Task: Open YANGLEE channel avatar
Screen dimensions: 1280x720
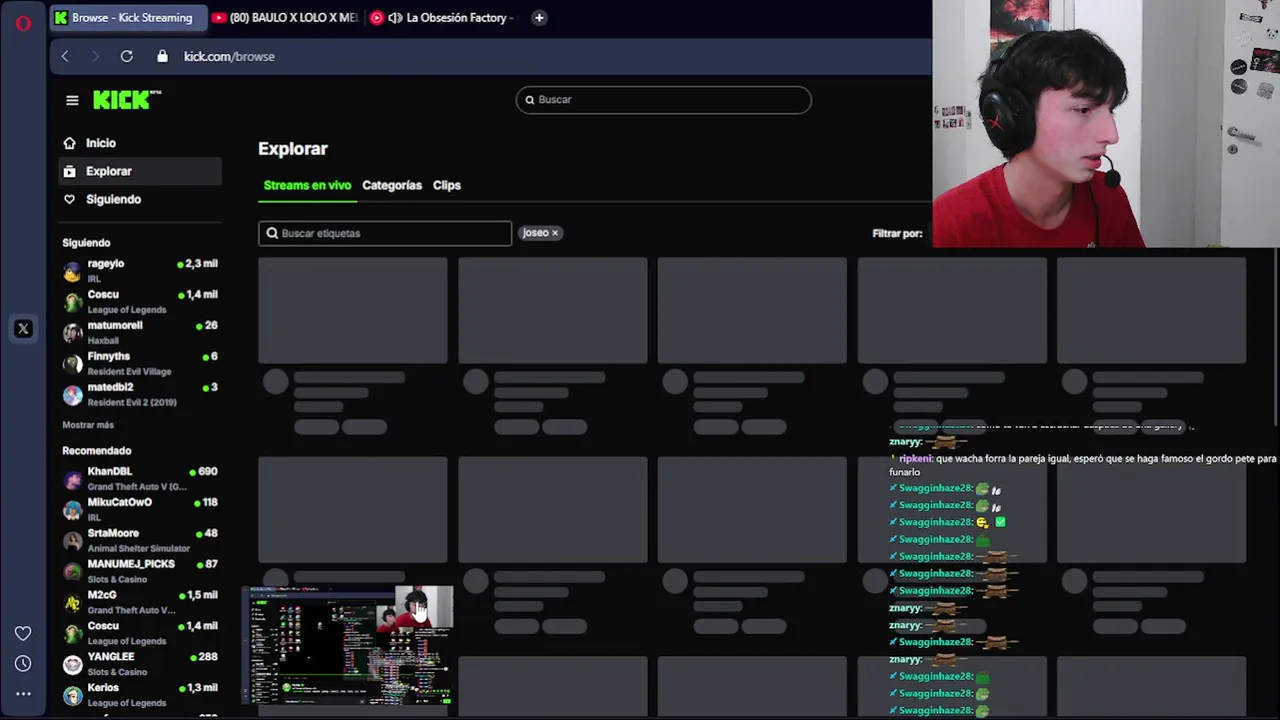Action: [72, 665]
